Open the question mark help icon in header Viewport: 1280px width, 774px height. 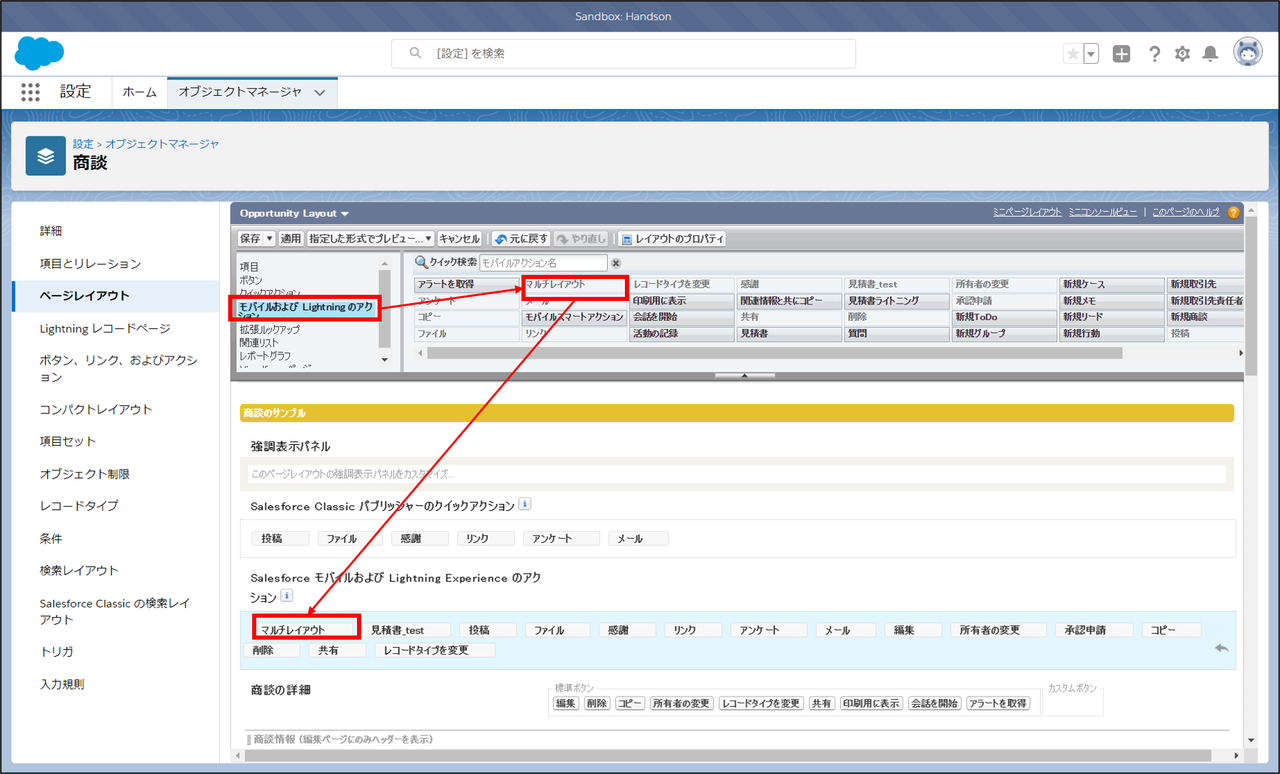(1154, 54)
